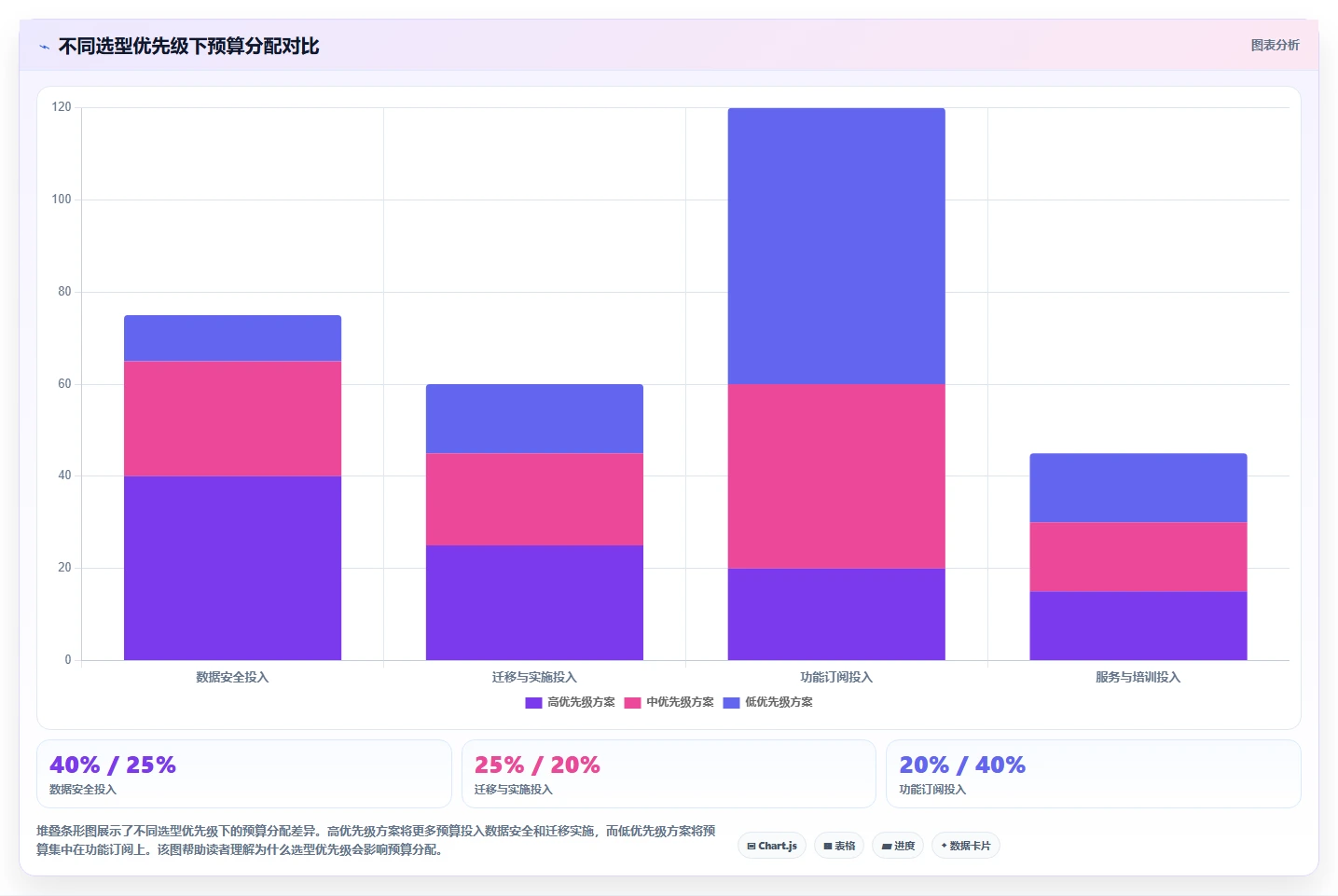The width and height of the screenshot is (1338, 896).
Task: Toggle 高优先级方案 legend swatch
Action: [533, 703]
